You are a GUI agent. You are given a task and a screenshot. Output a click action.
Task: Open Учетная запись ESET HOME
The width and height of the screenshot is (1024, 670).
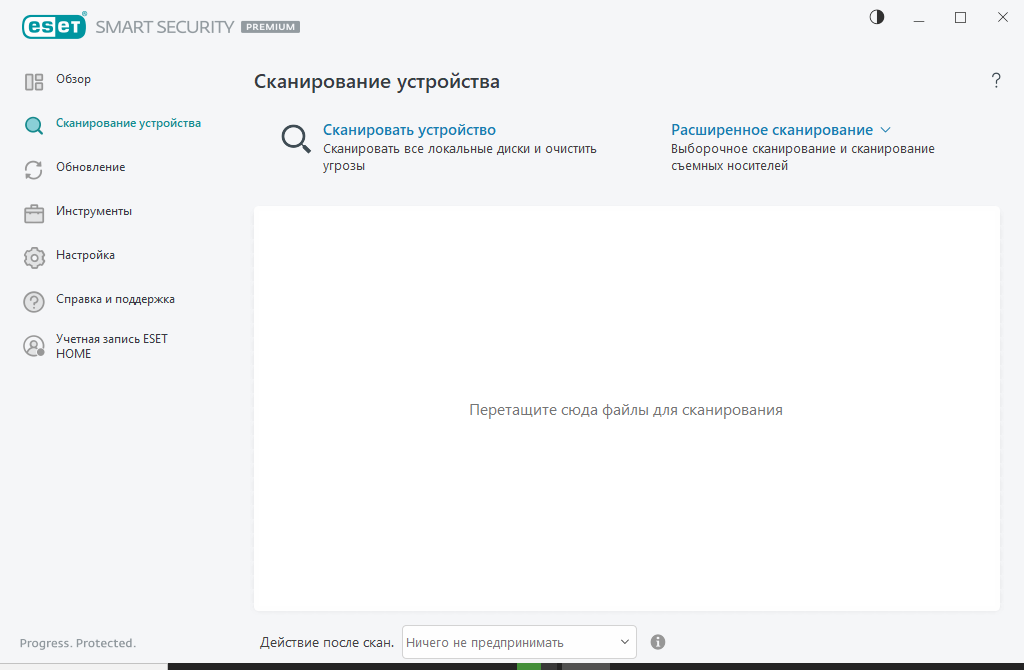click(x=112, y=346)
